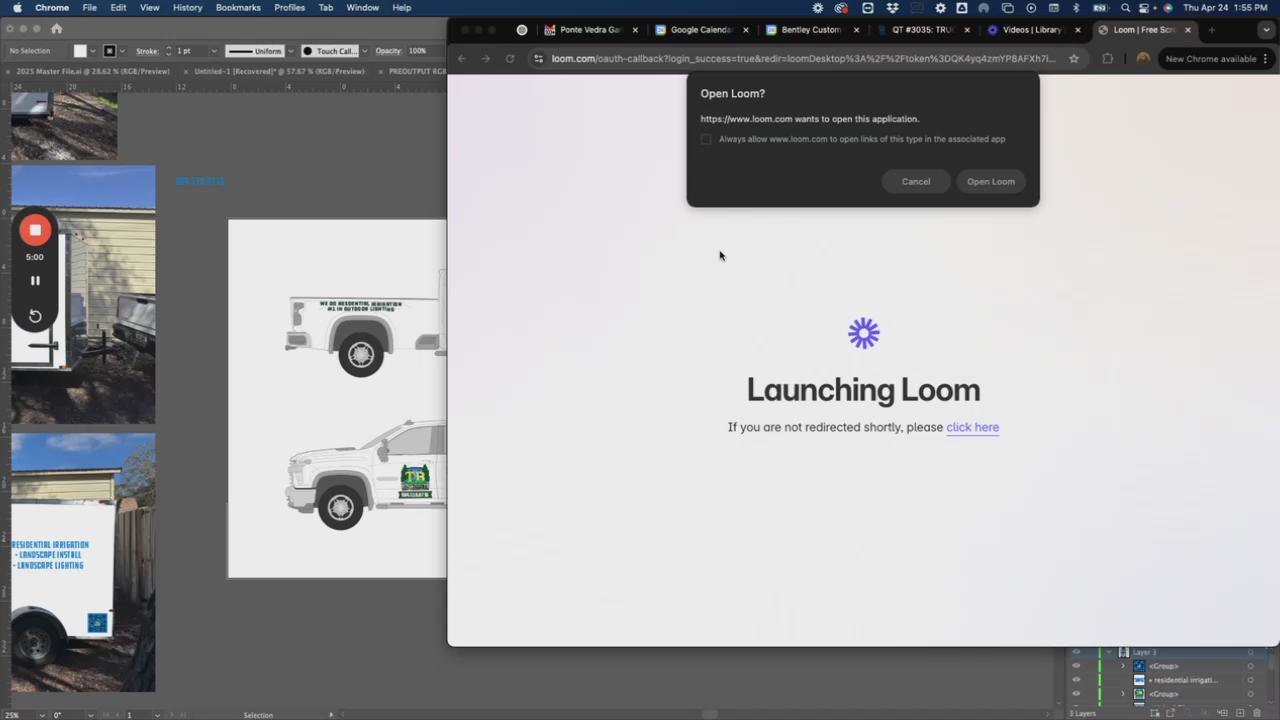
Task: Create new sublayer icon in Layers panel
Action: coord(1222,713)
